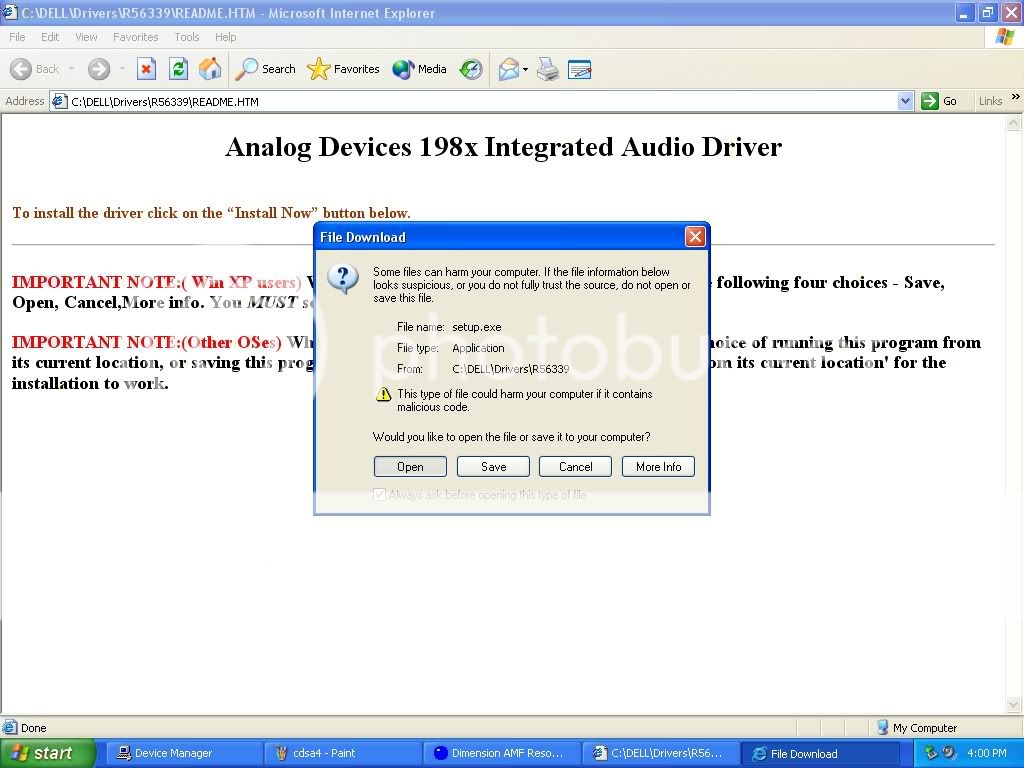
Task: Click the Print icon in toolbar
Action: (547, 69)
